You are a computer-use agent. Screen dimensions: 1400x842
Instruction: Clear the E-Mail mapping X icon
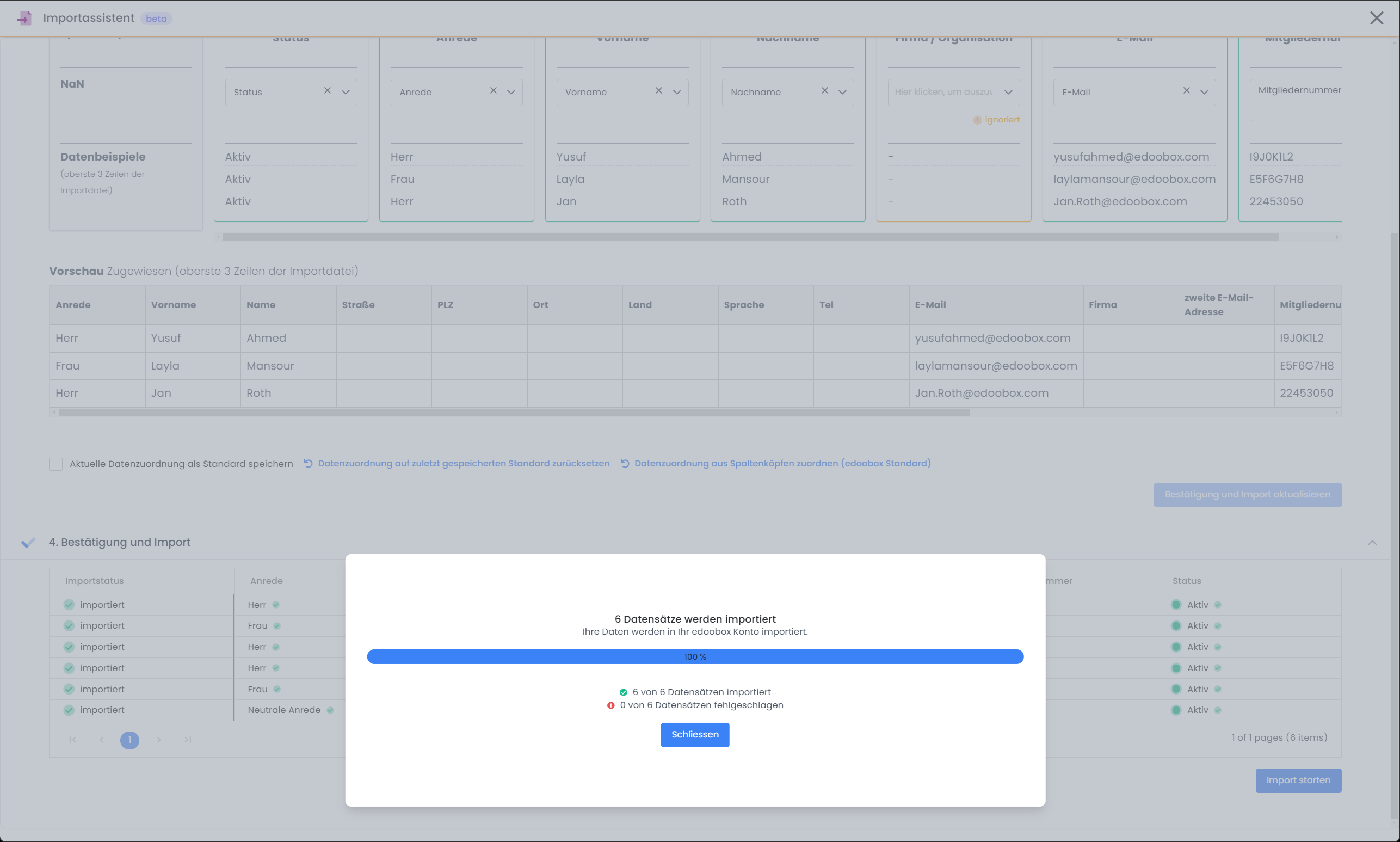[x=1186, y=91]
